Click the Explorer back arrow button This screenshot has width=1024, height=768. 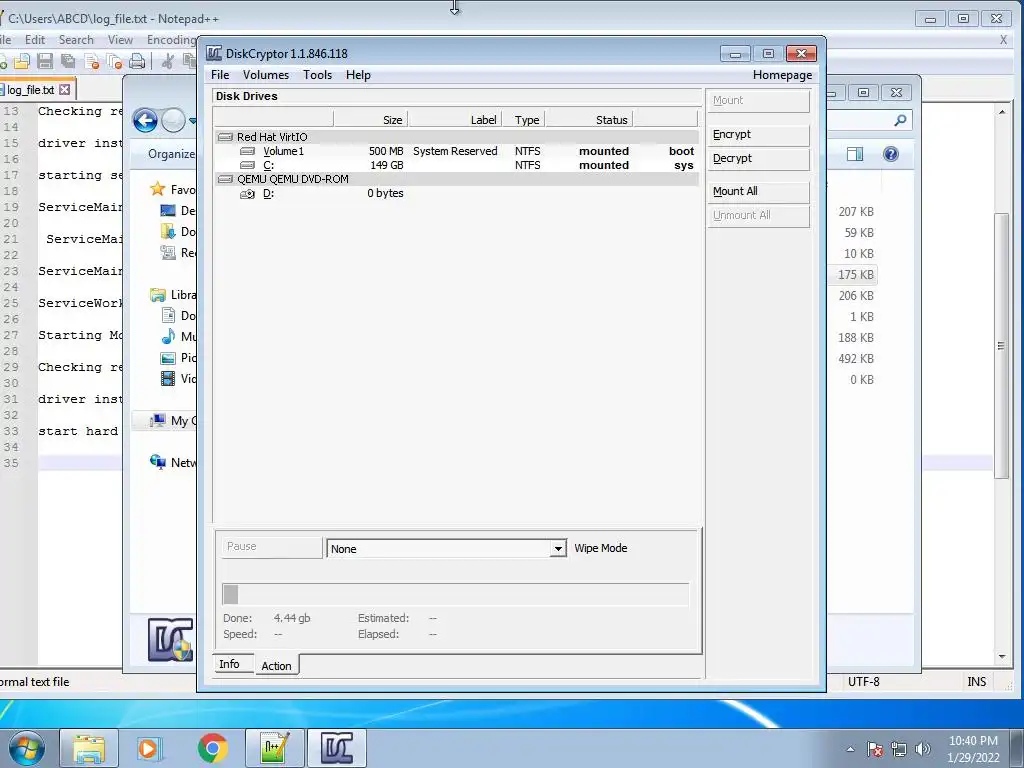tap(145, 120)
